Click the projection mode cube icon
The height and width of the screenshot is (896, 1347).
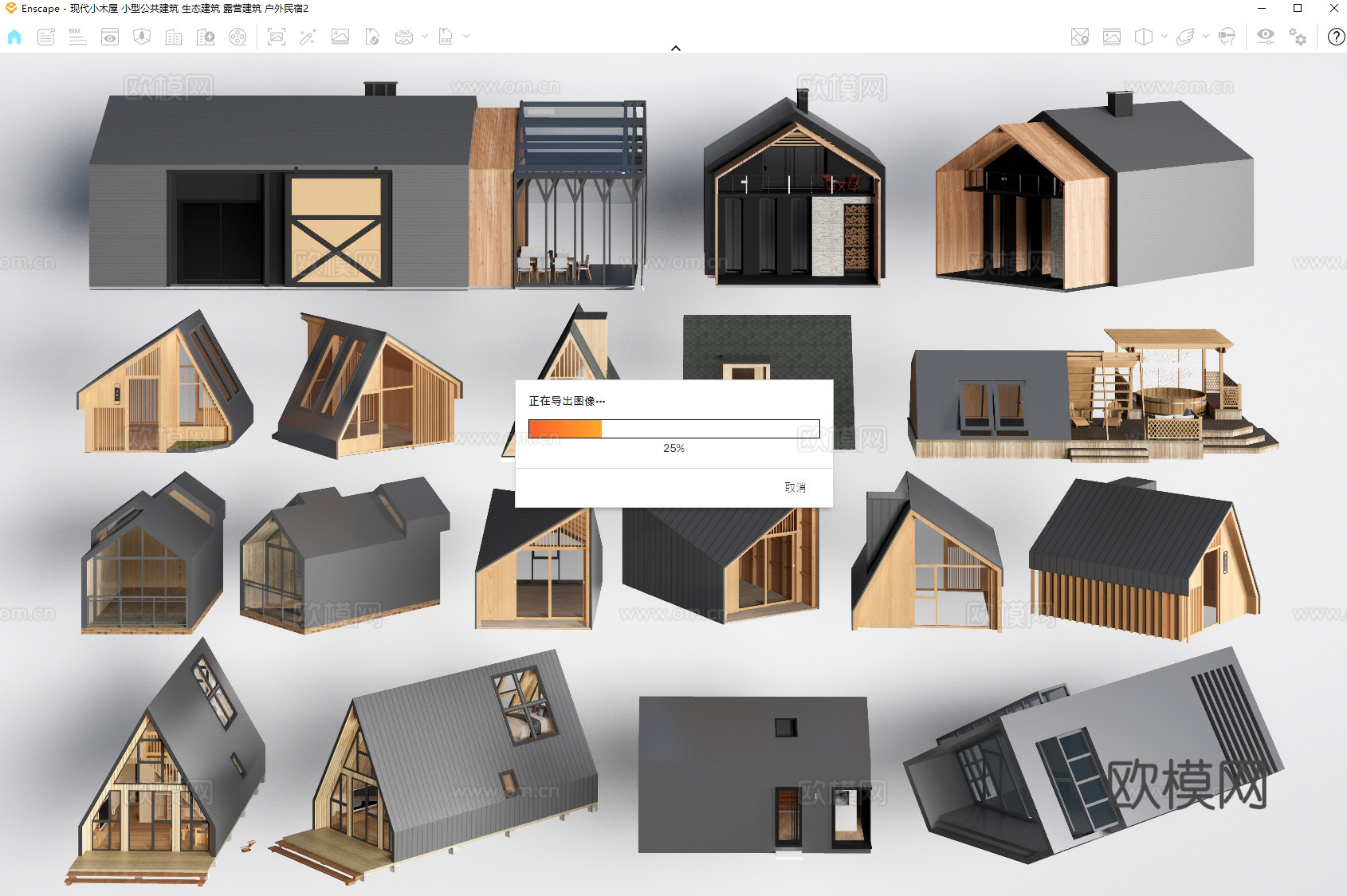click(x=1144, y=37)
